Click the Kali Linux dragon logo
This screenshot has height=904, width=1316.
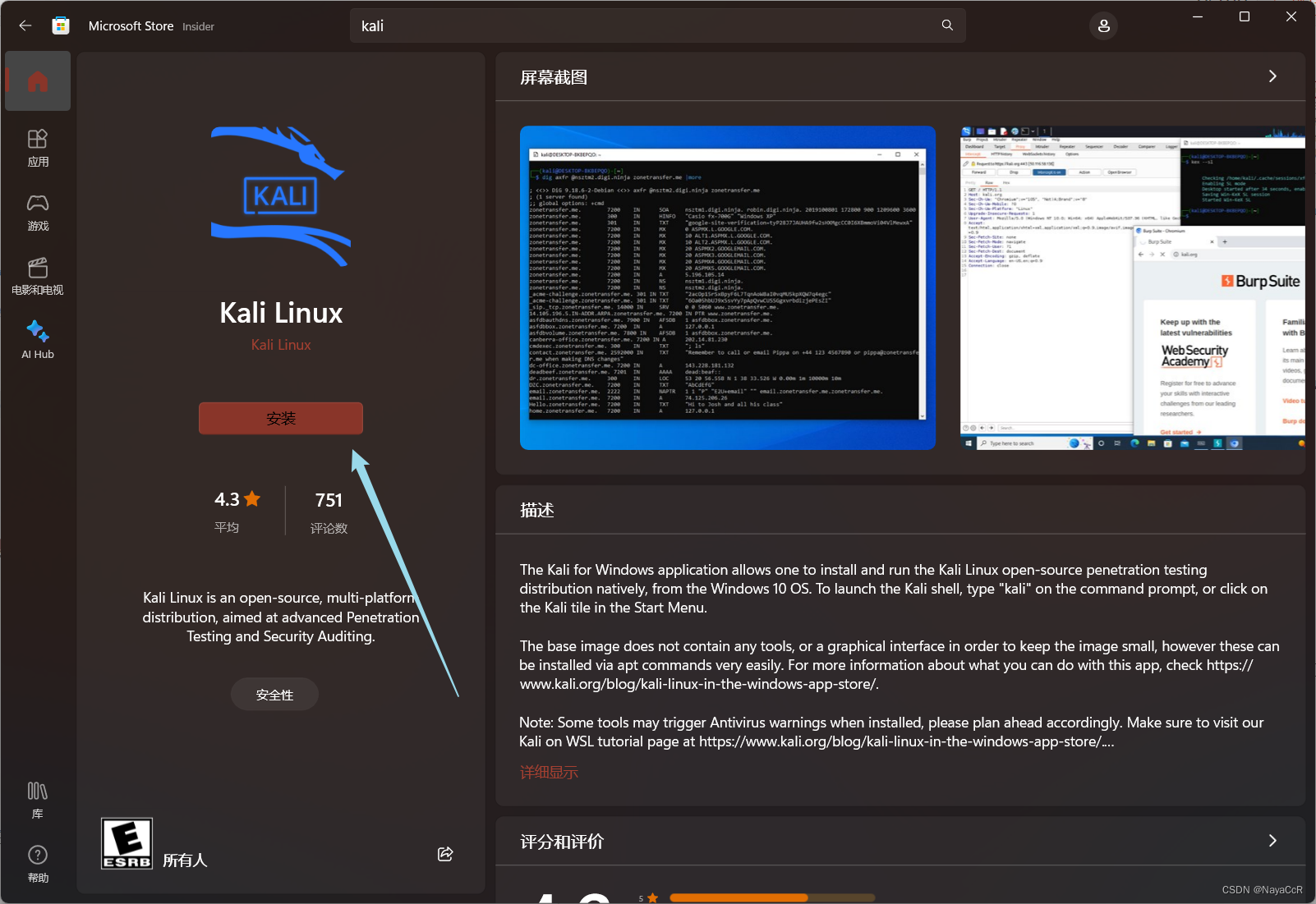(x=281, y=196)
